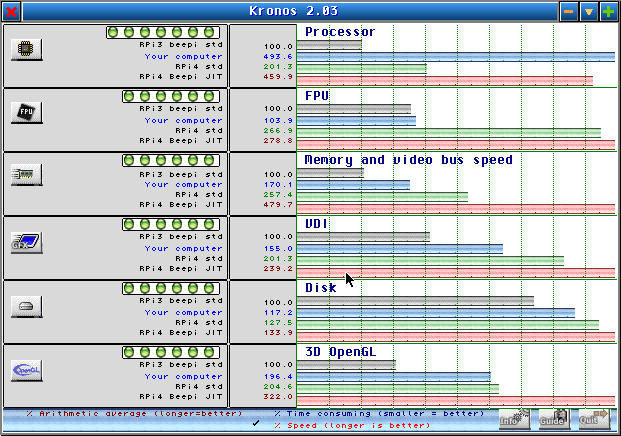Toggle first green LED in Processor row

113,32
